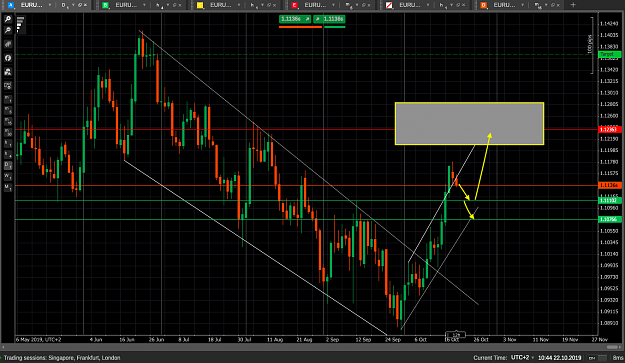
Task: Expand symbol dropdown on blue A tab
Action: [x=50, y=5]
